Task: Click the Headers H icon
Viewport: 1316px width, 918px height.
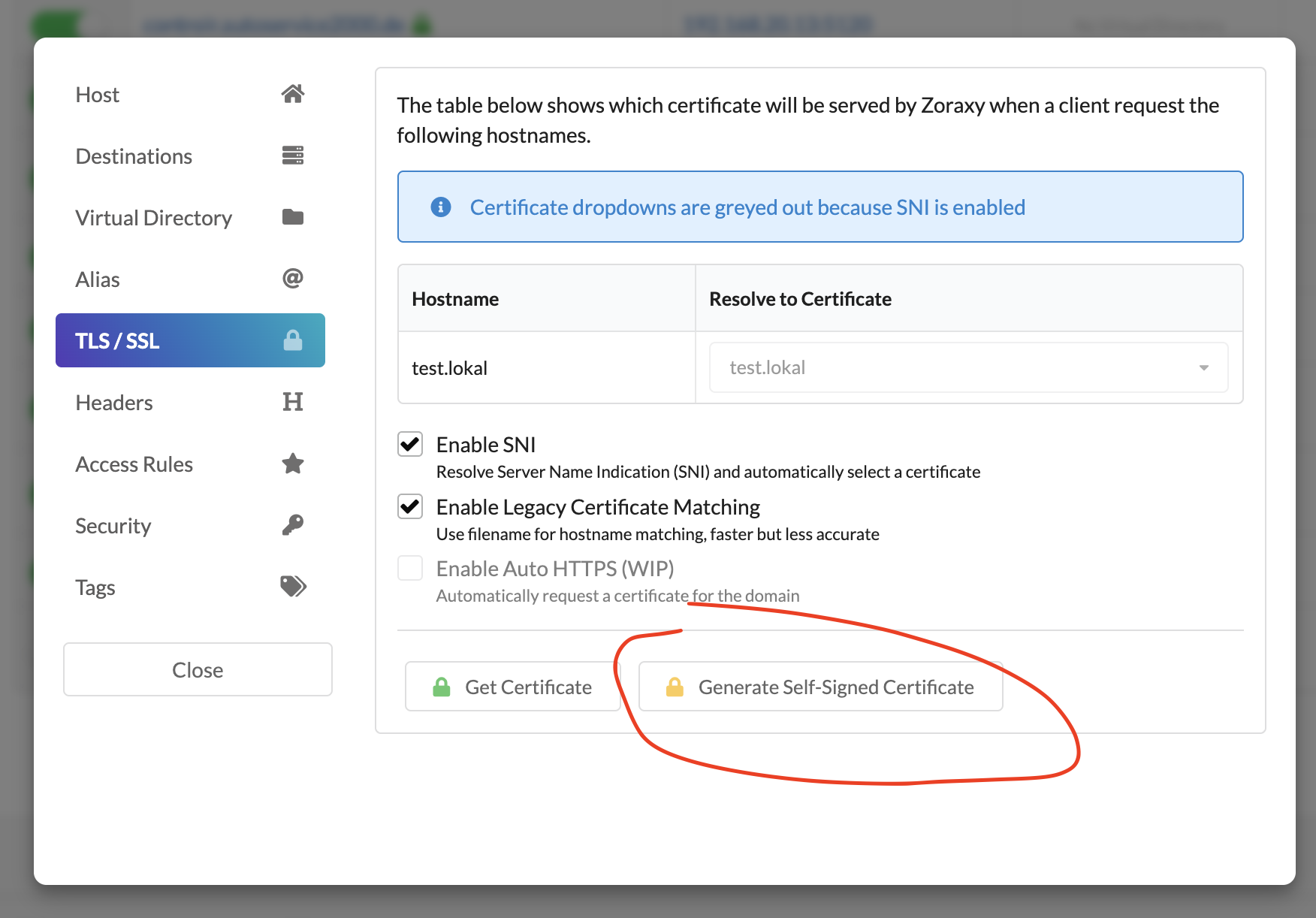Action: click(293, 402)
